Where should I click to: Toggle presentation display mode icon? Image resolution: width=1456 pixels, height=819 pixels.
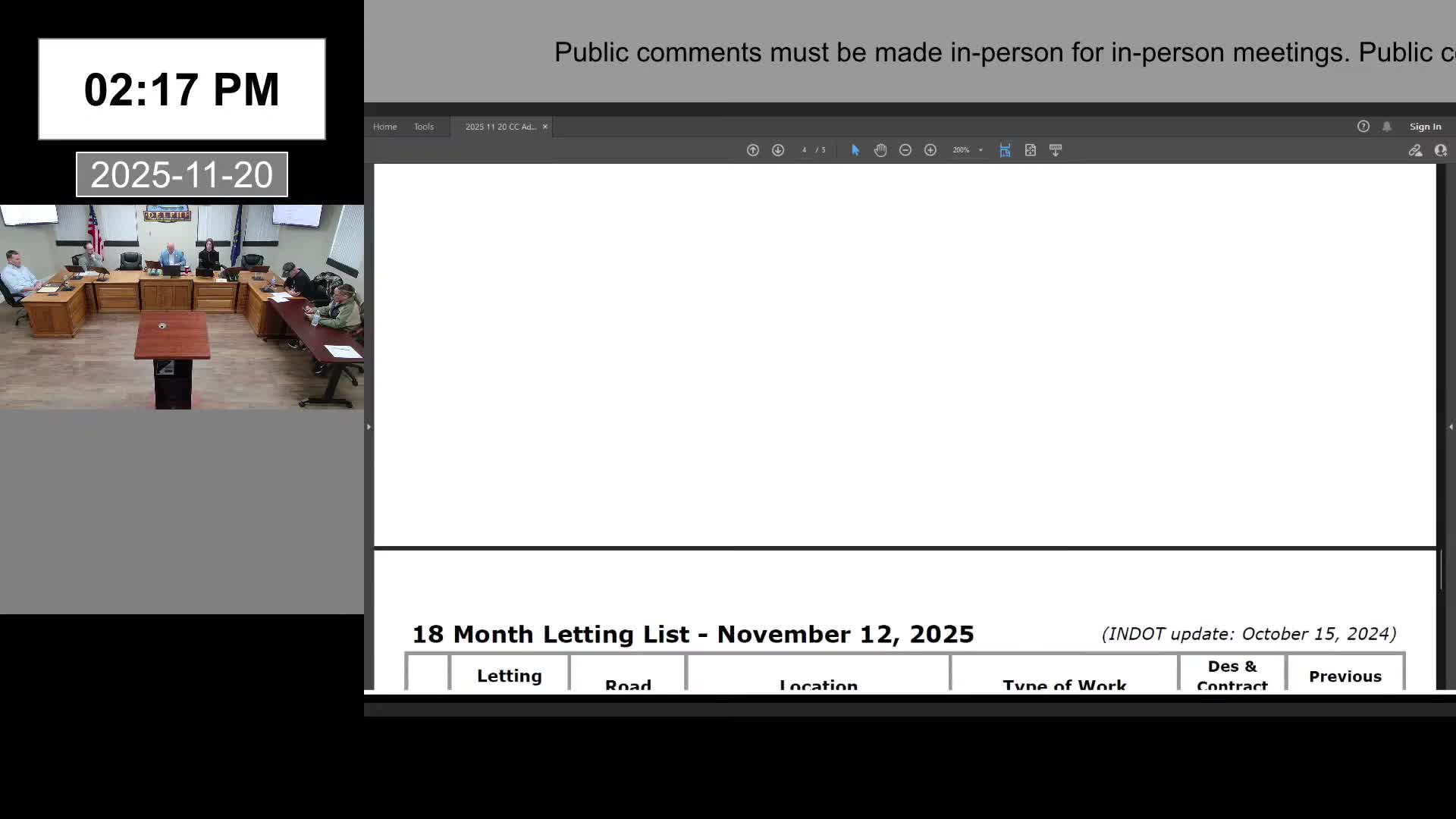(x=1056, y=150)
